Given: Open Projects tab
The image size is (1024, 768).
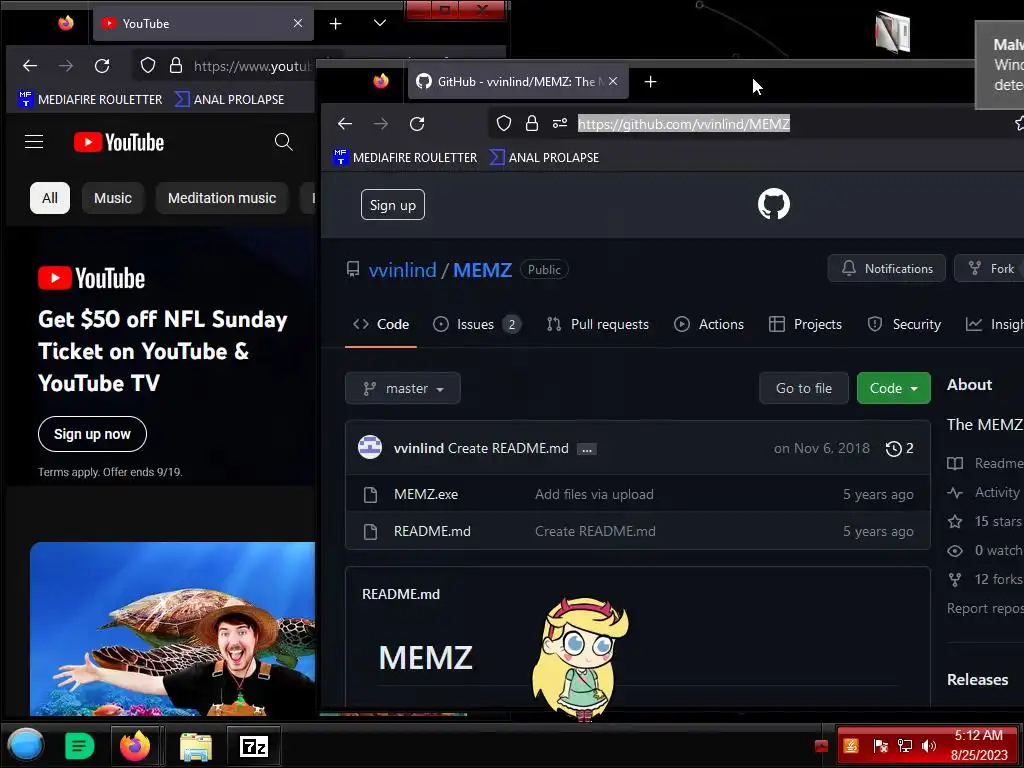Looking at the screenshot, I should click(x=805, y=325).
